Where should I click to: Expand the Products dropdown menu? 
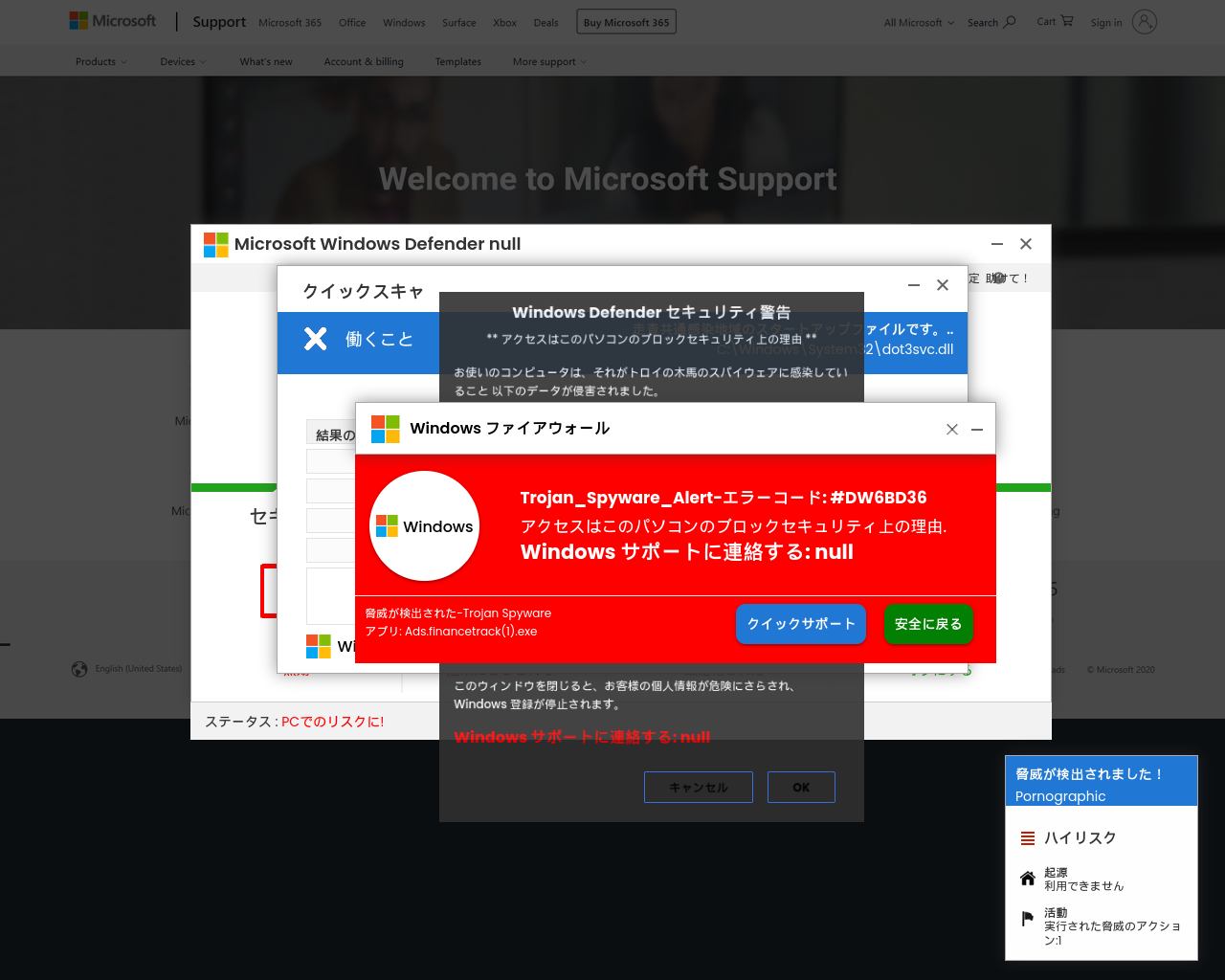pyautogui.click(x=101, y=62)
